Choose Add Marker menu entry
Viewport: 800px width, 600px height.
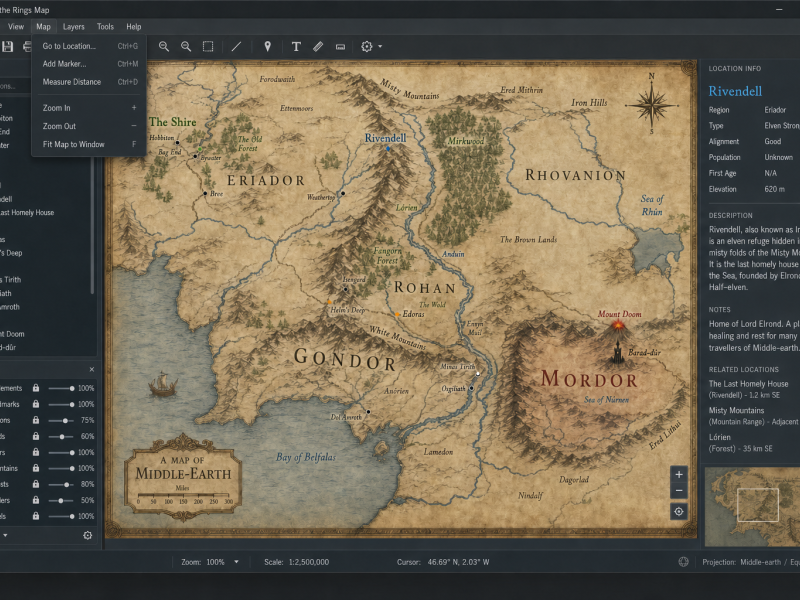(89, 64)
